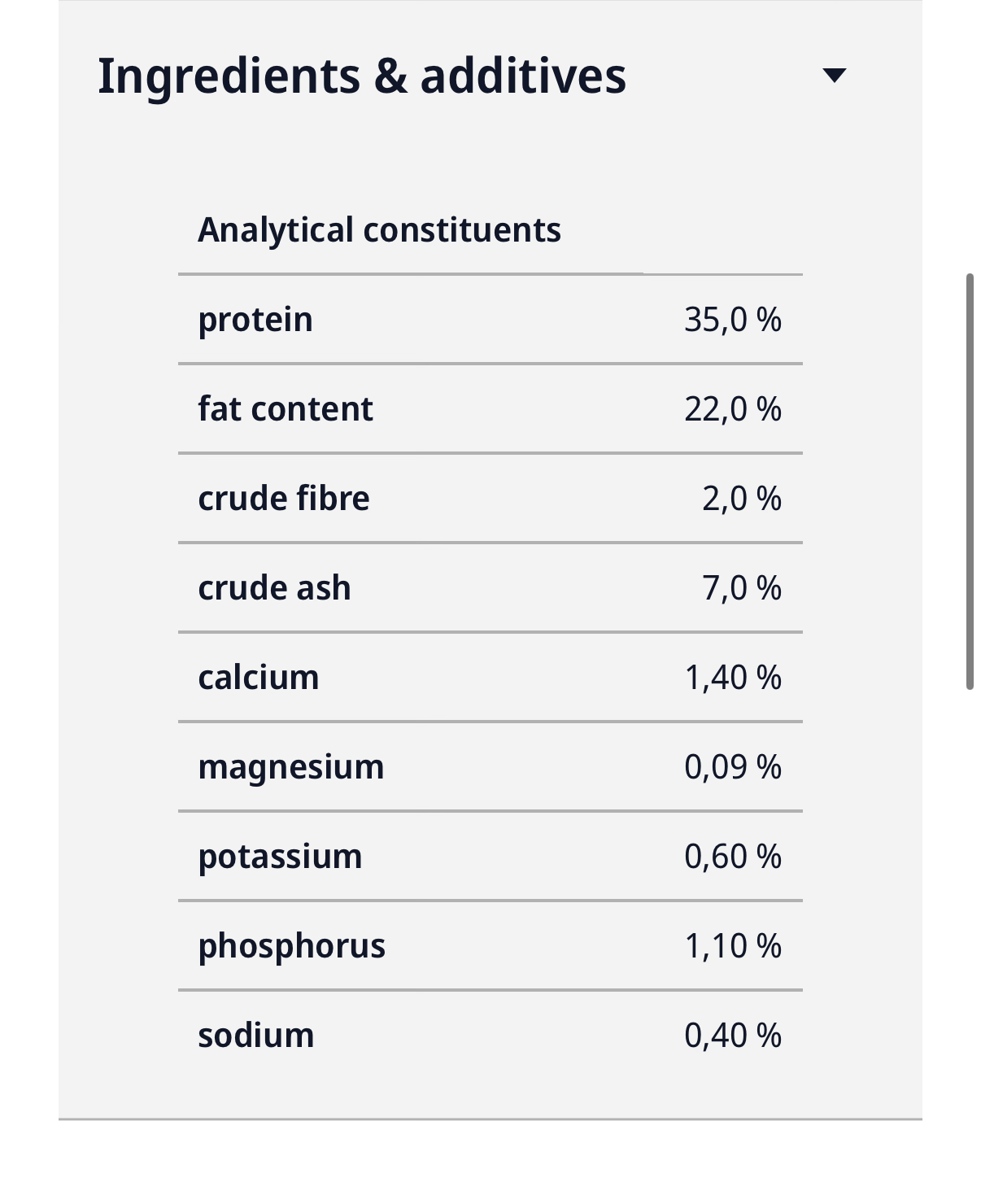The width and height of the screenshot is (981, 1204).
Task: Select the fat content row label
Action: tap(286, 408)
